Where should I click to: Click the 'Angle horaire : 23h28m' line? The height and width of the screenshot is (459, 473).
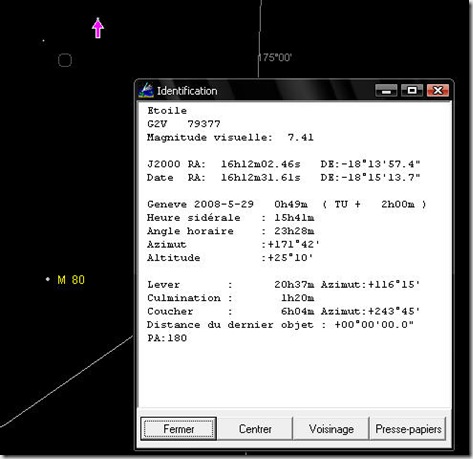230,231
